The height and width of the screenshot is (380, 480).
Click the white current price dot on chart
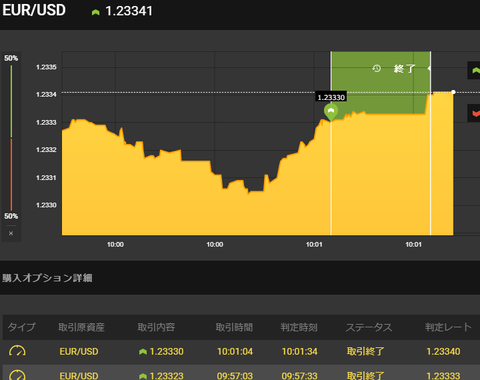coord(453,92)
